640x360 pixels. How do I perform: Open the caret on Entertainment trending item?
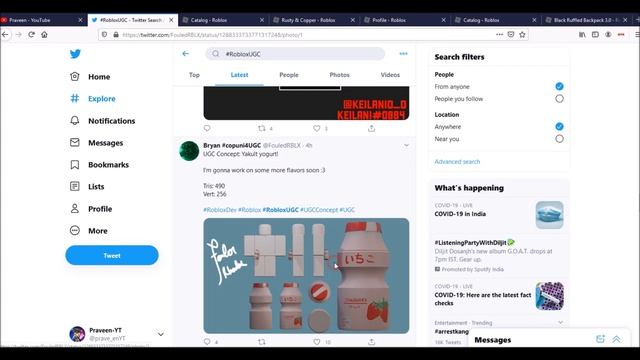coord(560,322)
